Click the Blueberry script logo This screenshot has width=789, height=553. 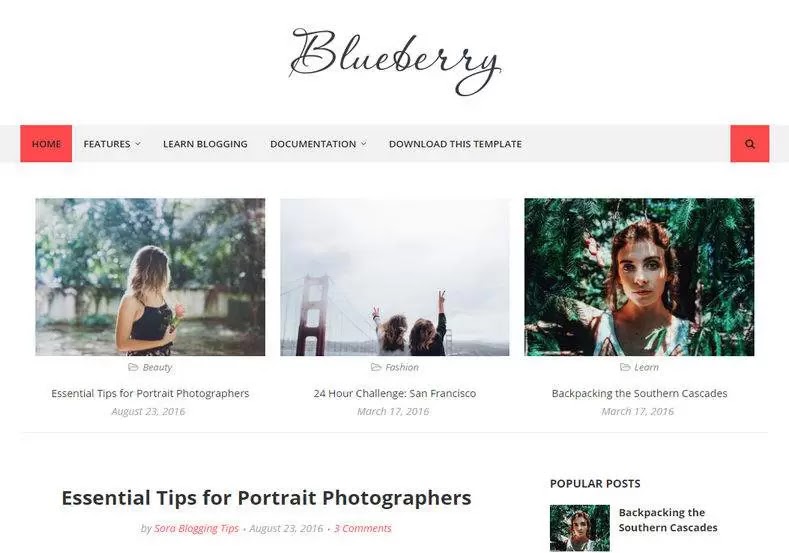pyautogui.click(x=395, y=61)
